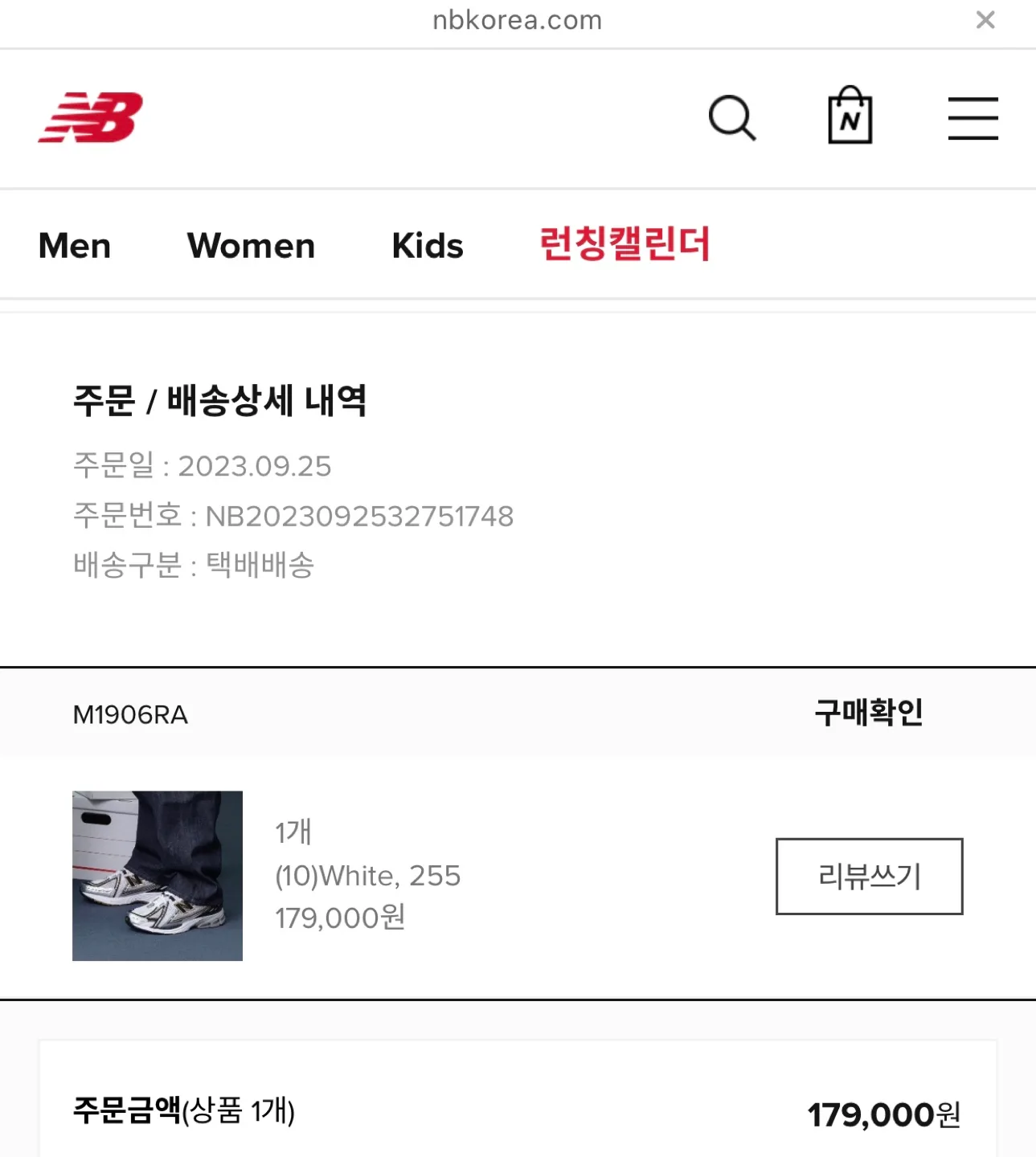This screenshot has height=1157, width=1036.
Task: Click the (10)White, 255 option text
Action: click(x=368, y=875)
